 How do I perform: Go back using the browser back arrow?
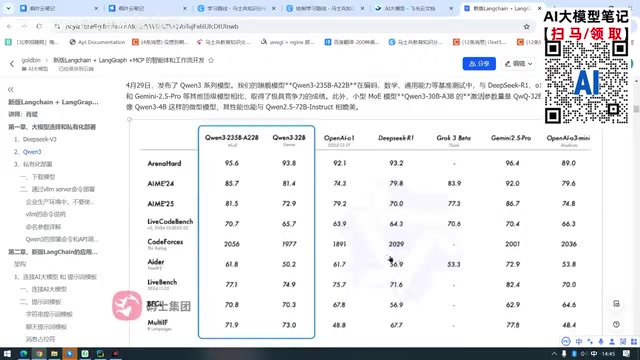tap(9, 27)
